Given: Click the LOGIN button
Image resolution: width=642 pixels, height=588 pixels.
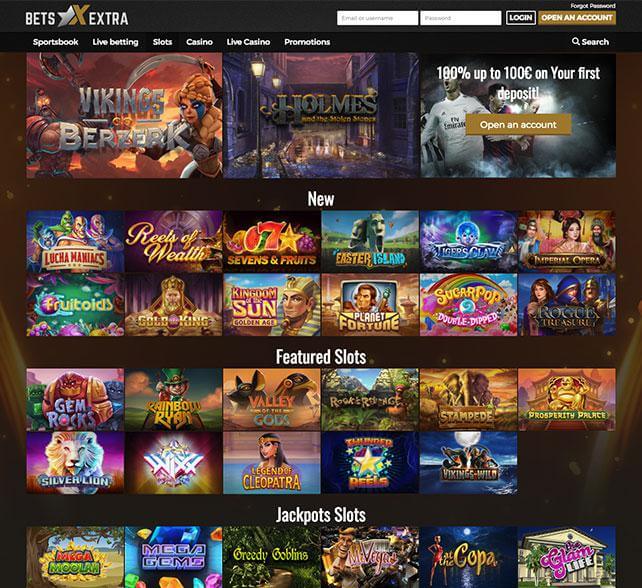Looking at the screenshot, I should click(x=520, y=18).
